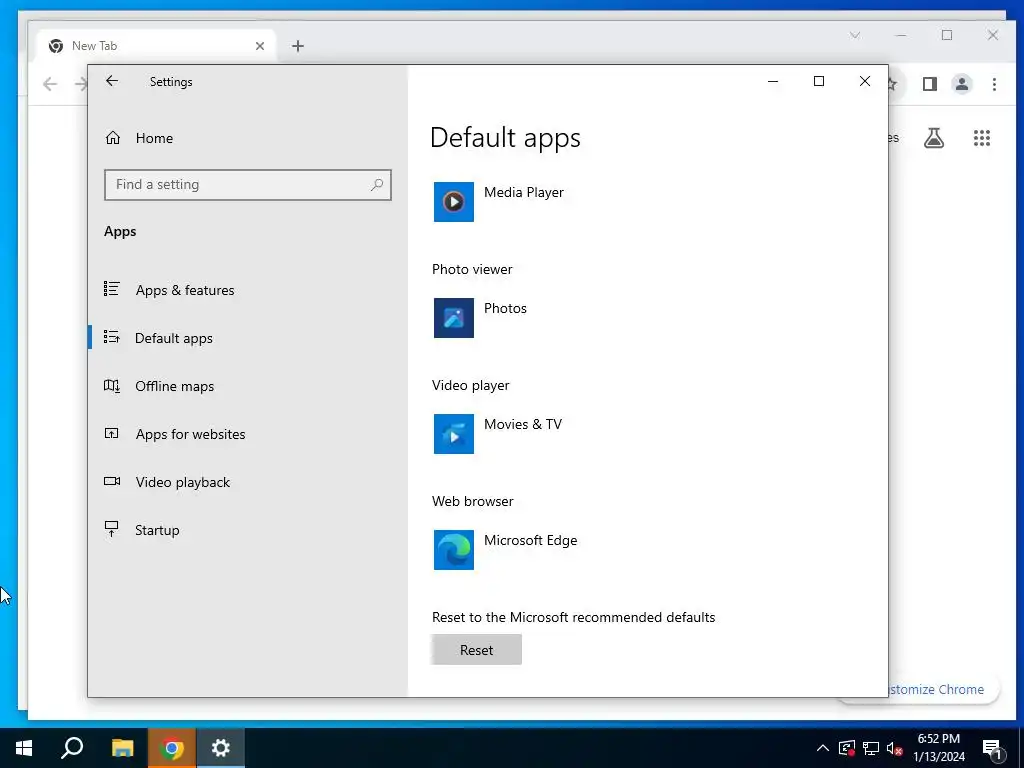This screenshot has height=768, width=1024.
Task: Click the Home icon in Settings sidebar
Action: (x=113, y=138)
